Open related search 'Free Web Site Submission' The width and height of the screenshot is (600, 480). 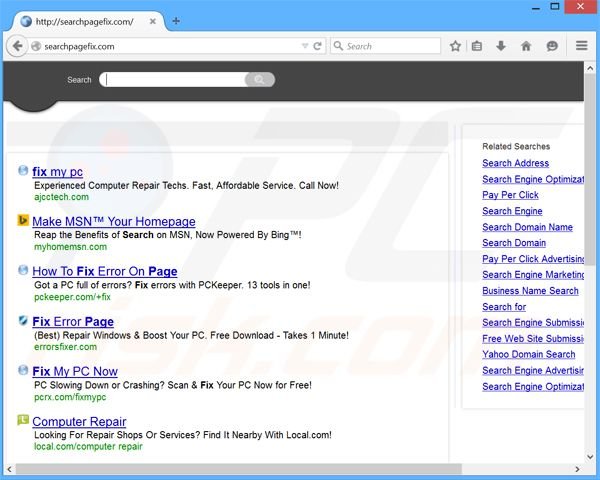point(533,339)
